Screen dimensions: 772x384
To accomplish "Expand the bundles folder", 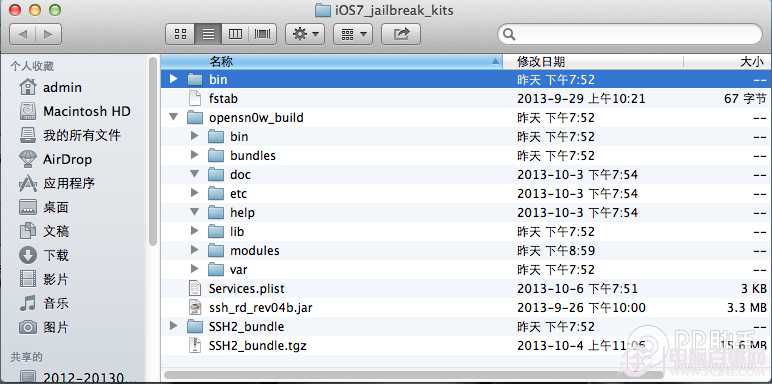I will (x=194, y=155).
